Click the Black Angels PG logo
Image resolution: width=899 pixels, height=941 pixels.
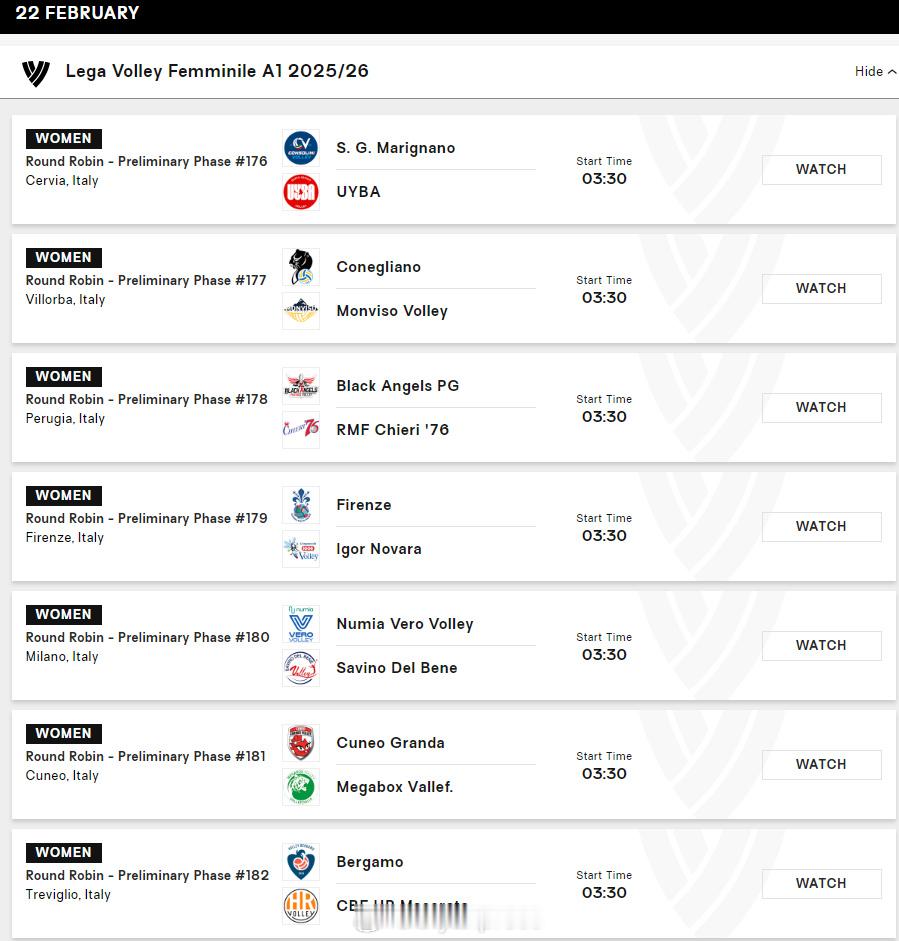click(x=301, y=386)
